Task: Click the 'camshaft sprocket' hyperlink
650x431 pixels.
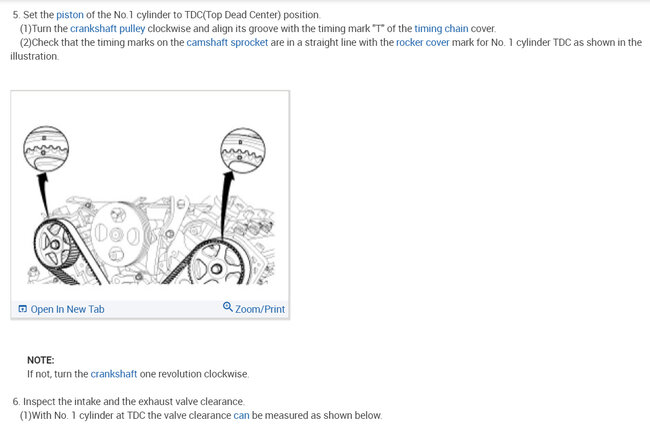Action: pyautogui.click(x=227, y=42)
